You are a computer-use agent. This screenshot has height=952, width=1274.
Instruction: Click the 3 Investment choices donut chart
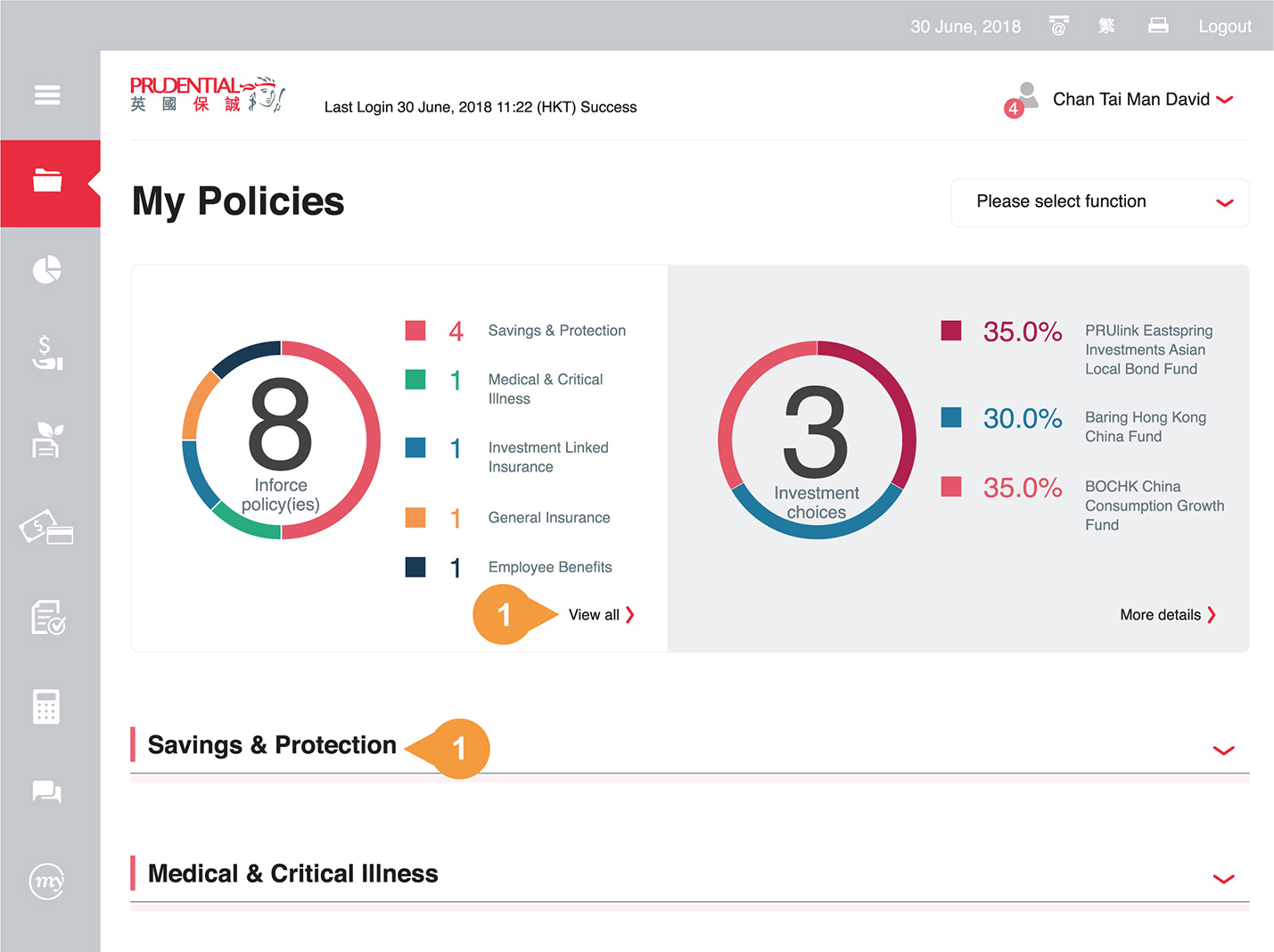click(817, 440)
